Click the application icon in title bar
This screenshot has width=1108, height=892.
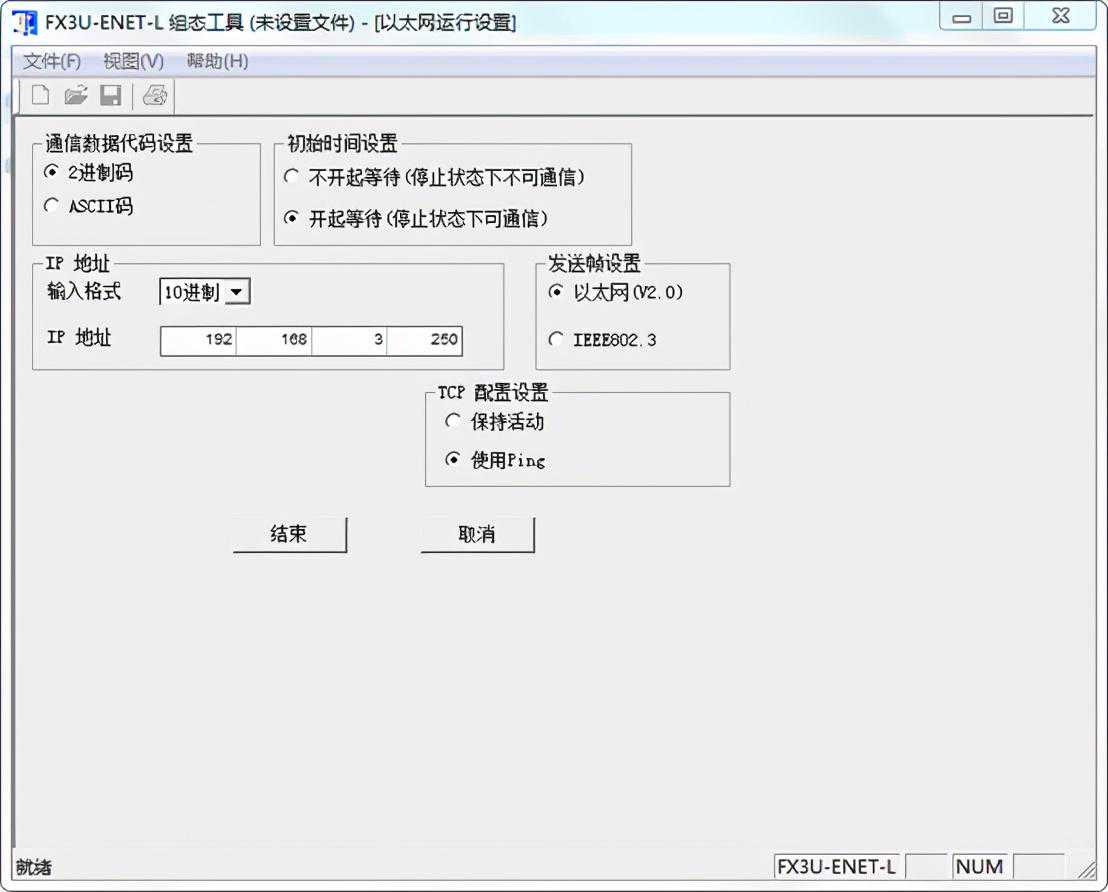[x=24, y=21]
